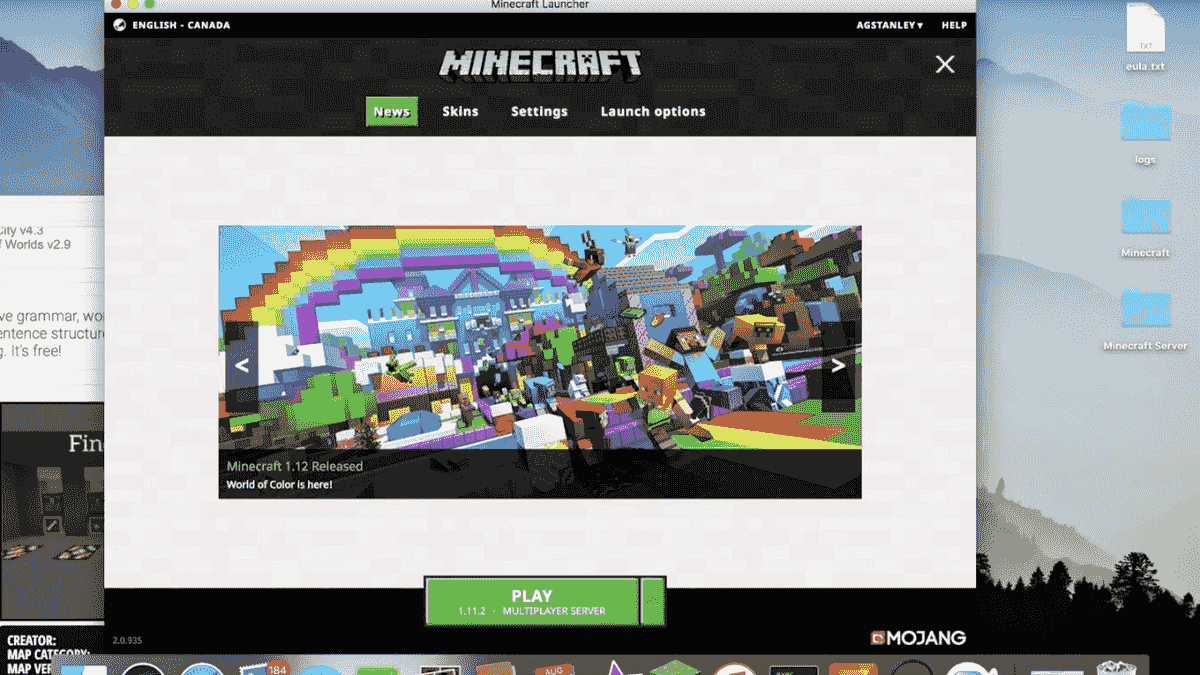Screen dimensions: 1200x675
Task: Click the green PLAY button
Action: (531, 601)
